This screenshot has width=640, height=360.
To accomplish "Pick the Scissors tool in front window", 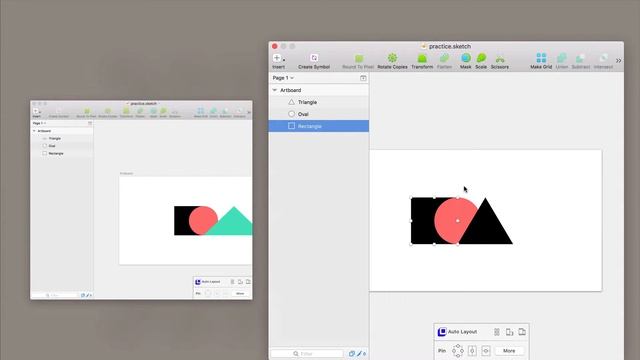I will click(x=500, y=61).
